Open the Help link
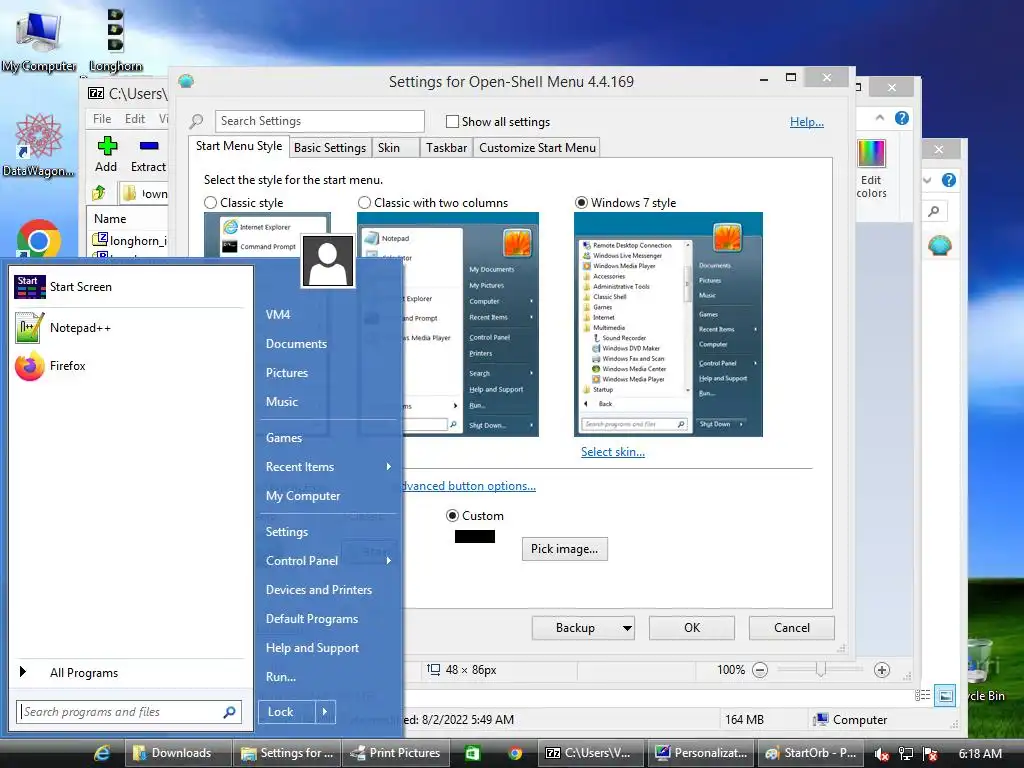 807,121
